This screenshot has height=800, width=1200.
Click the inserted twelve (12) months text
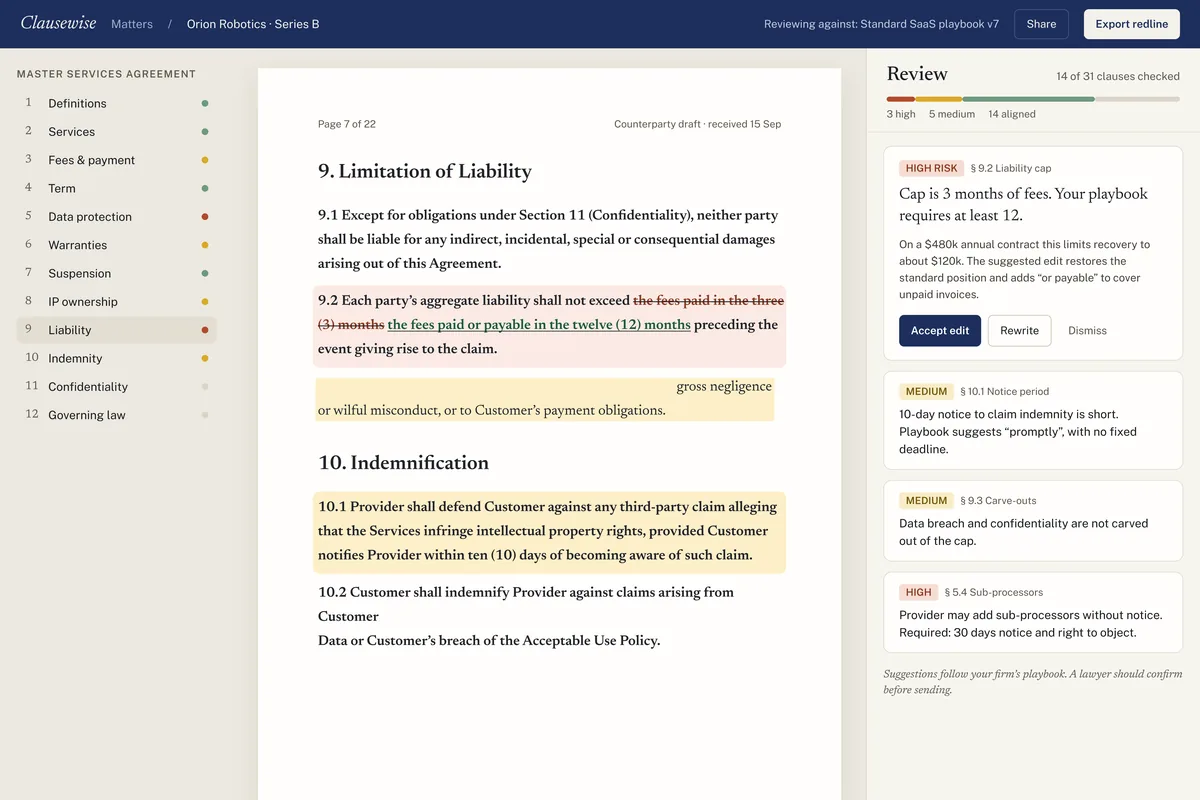[539, 325]
